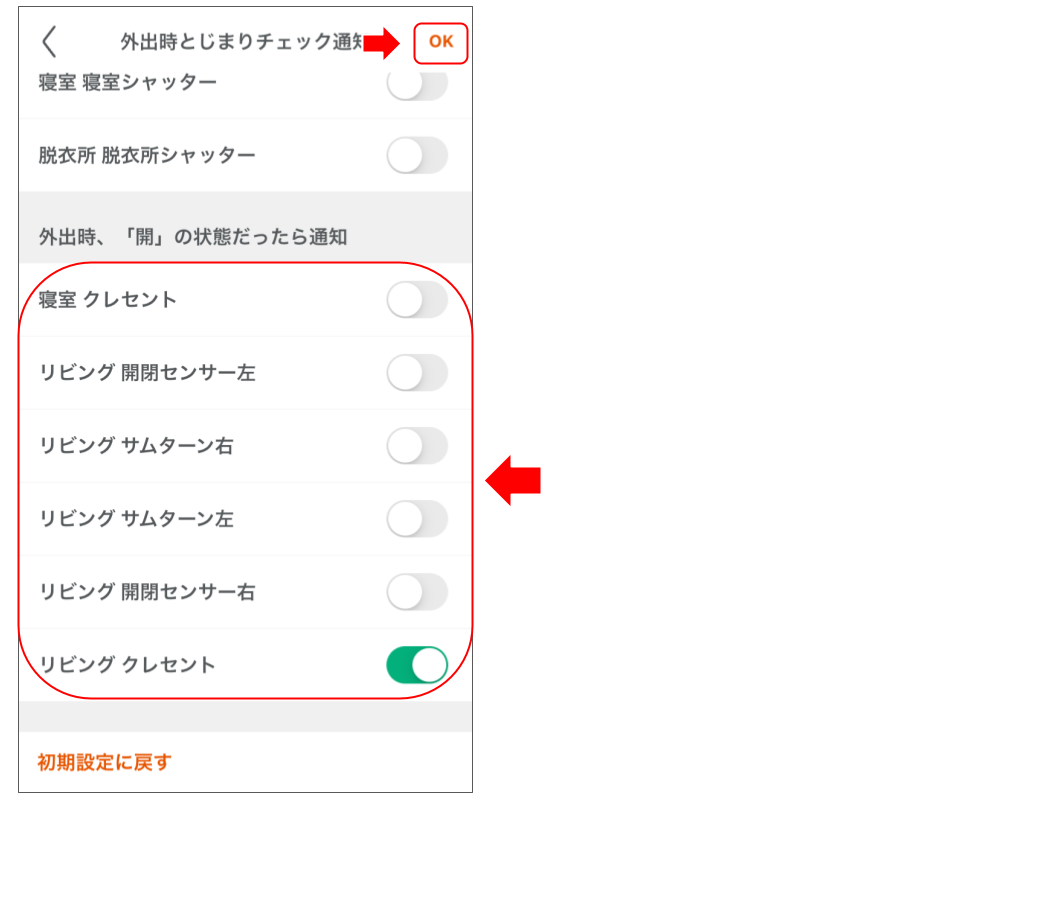Activate the リビング サムターン左 toggle

pos(417,519)
